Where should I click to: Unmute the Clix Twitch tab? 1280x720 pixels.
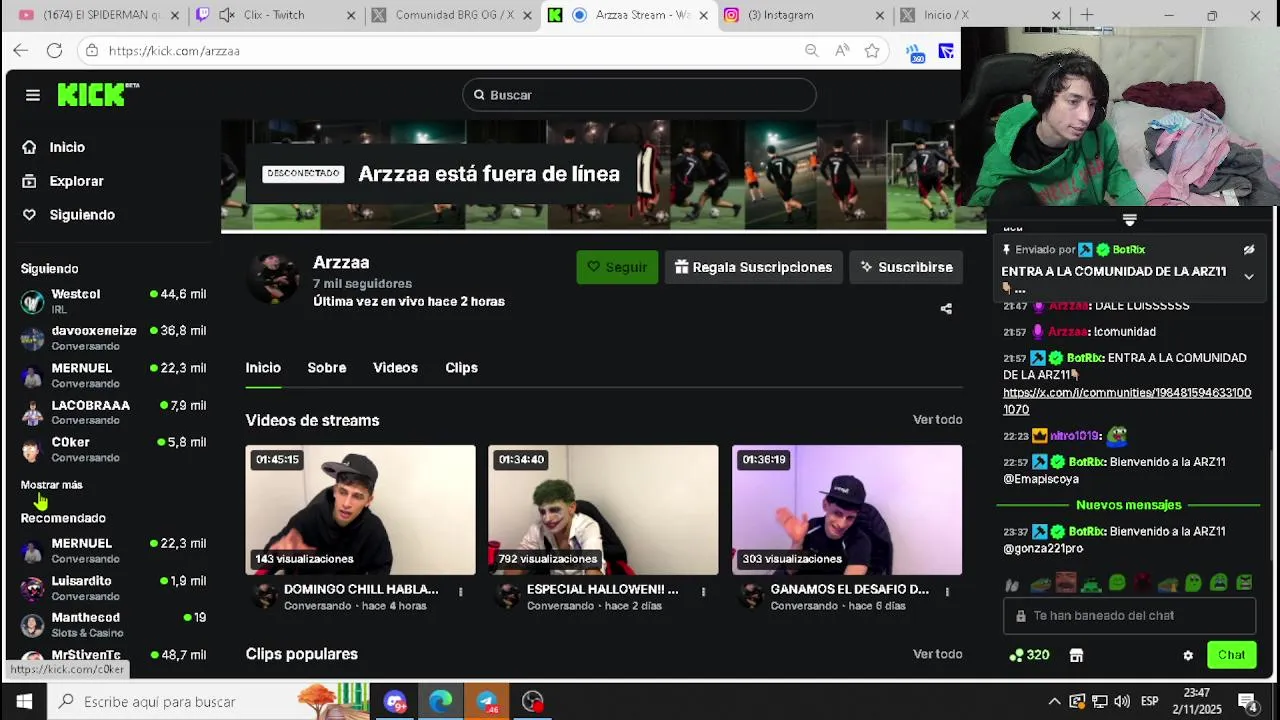click(227, 15)
